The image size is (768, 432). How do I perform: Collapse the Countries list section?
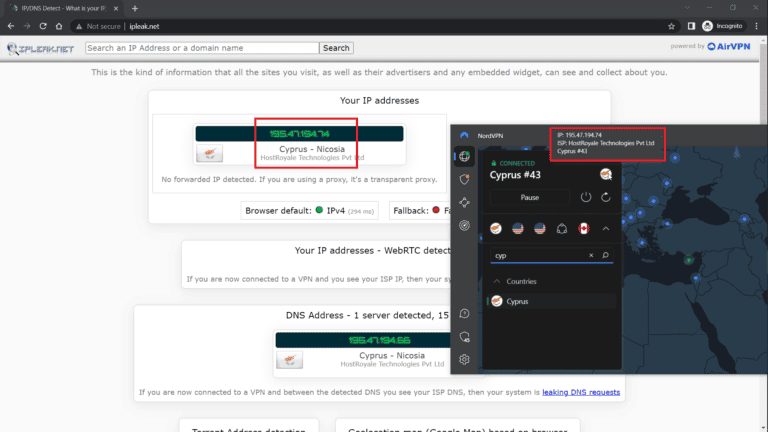(x=496, y=281)
